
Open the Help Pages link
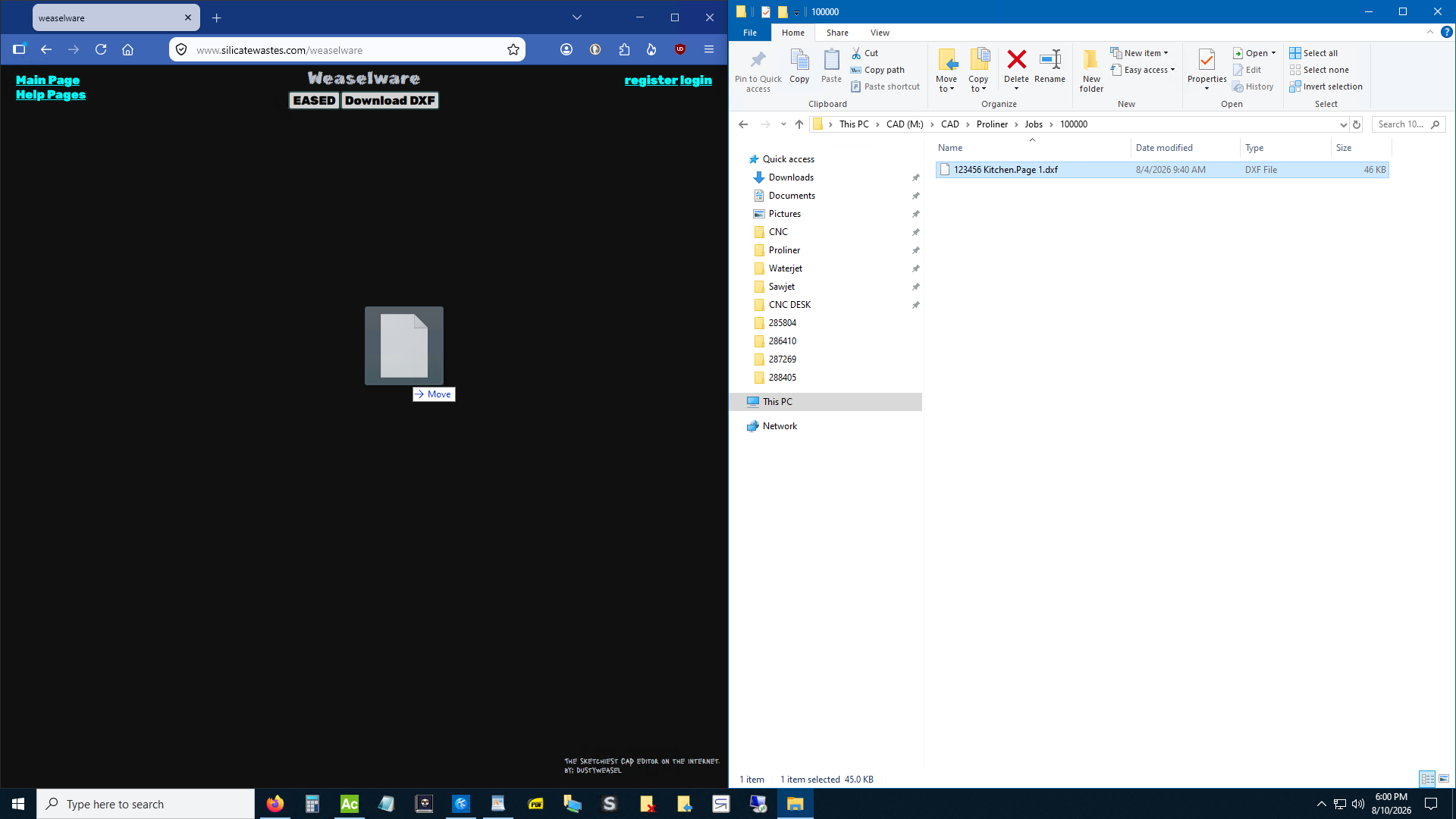(x=51, y=95)
